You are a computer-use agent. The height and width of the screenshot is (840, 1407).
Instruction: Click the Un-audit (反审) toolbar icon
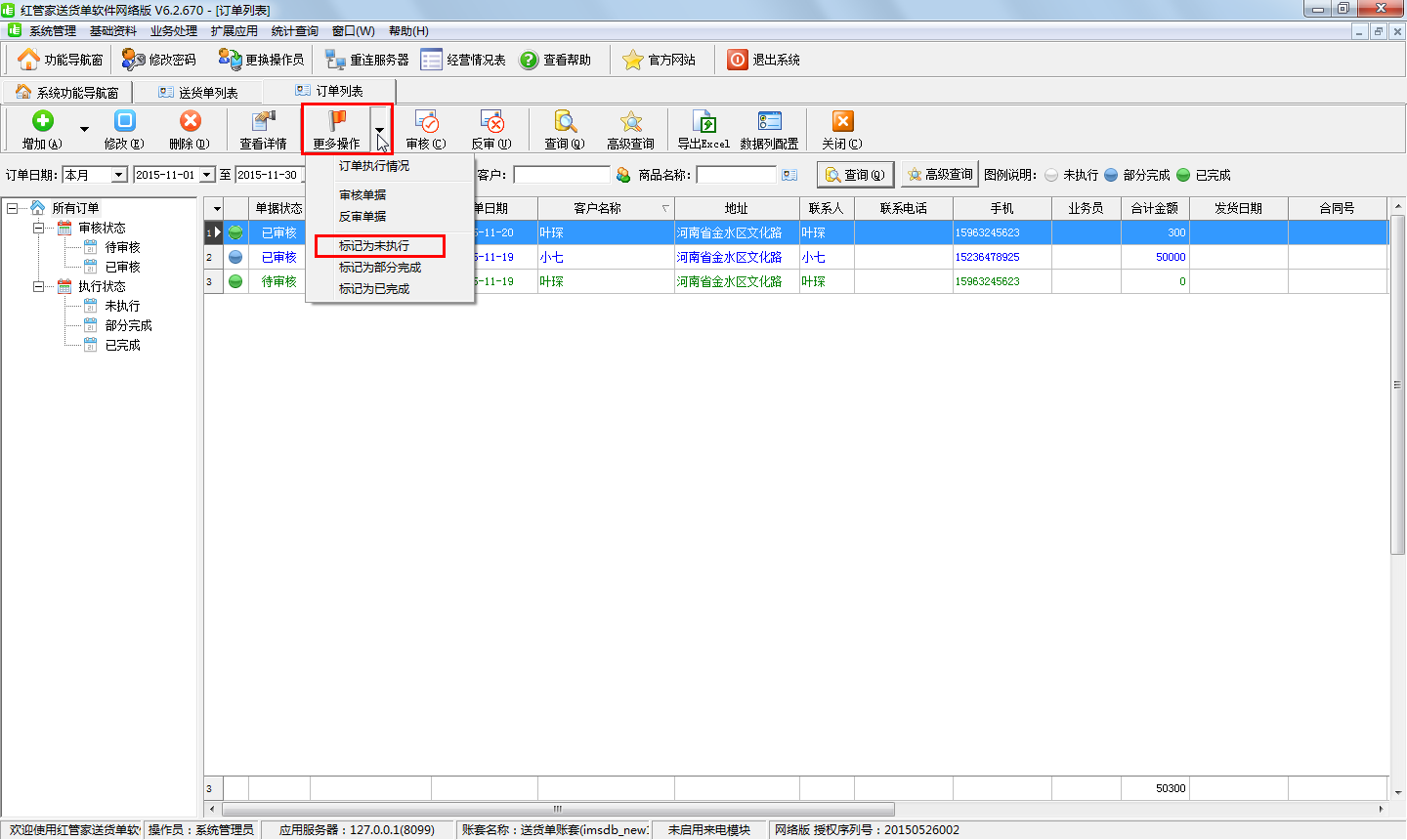point(491,121)
